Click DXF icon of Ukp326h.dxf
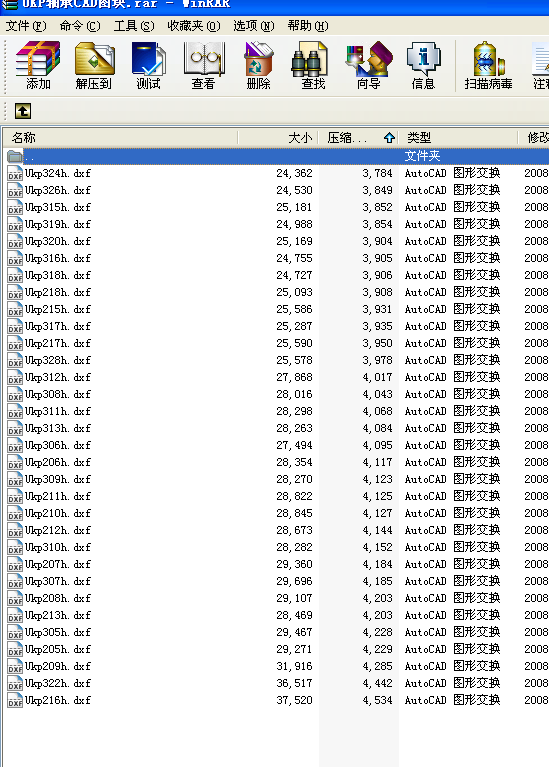 (15, 190)
